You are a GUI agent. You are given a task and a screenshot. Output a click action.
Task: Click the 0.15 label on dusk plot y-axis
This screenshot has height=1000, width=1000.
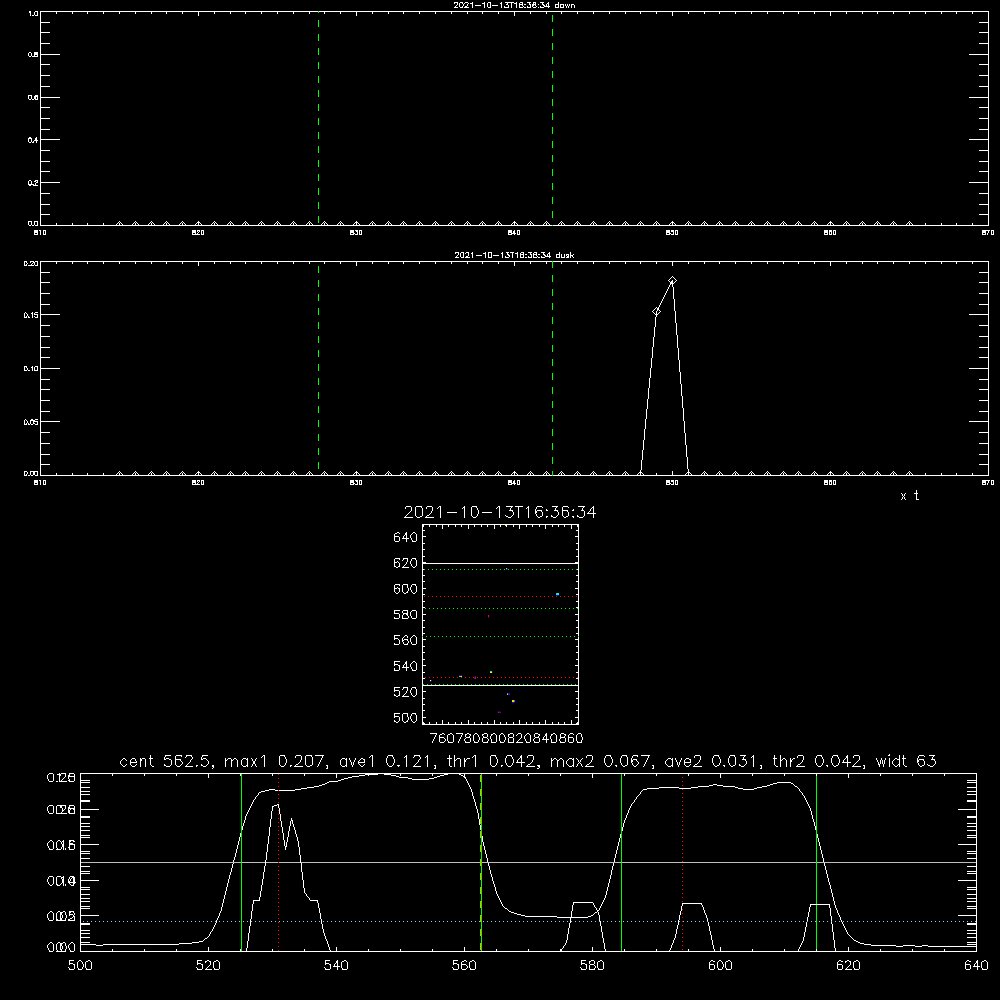pyautogui.click(x=31, y=315)
